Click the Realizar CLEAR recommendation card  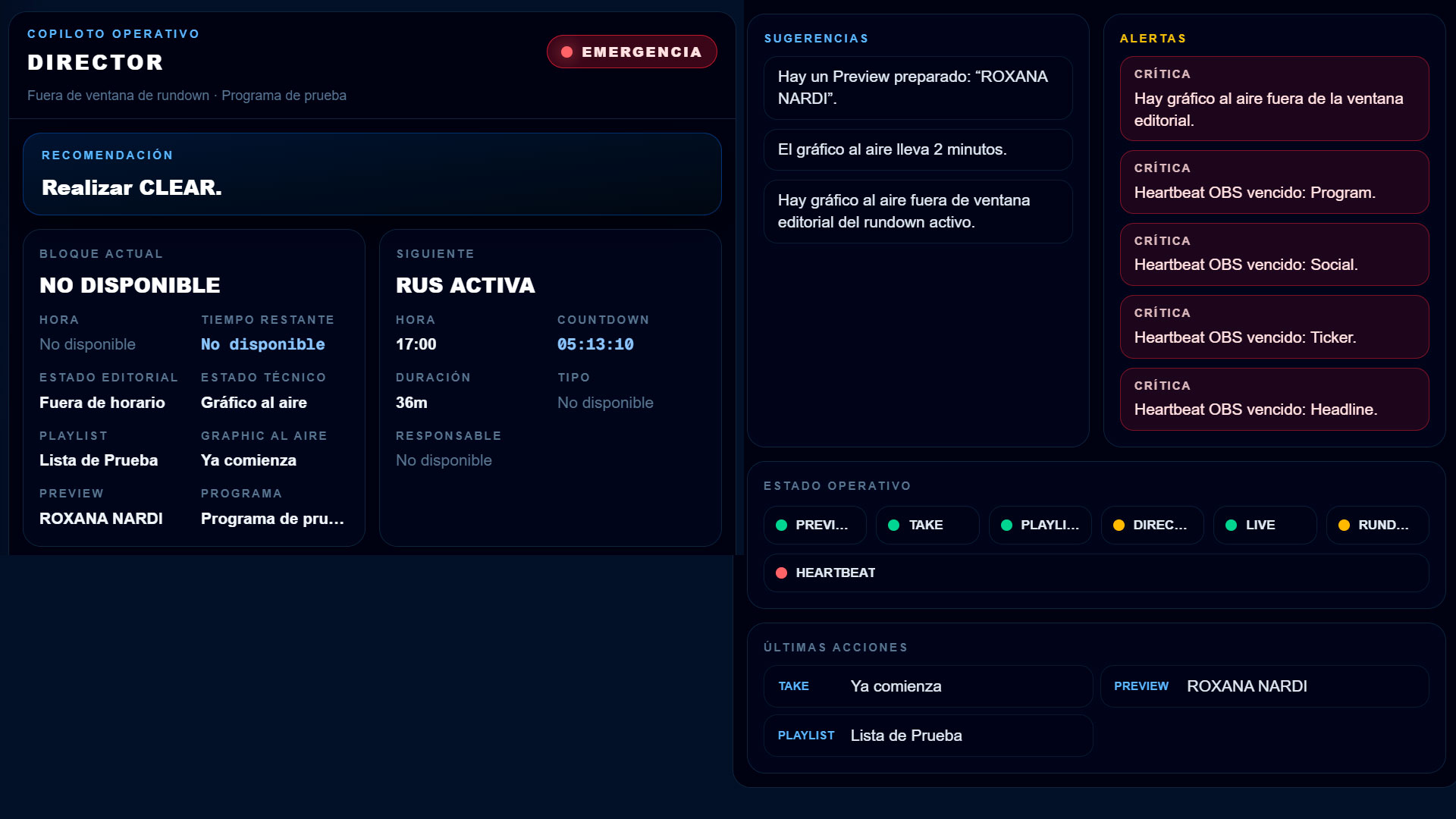[x=372, y=174]
